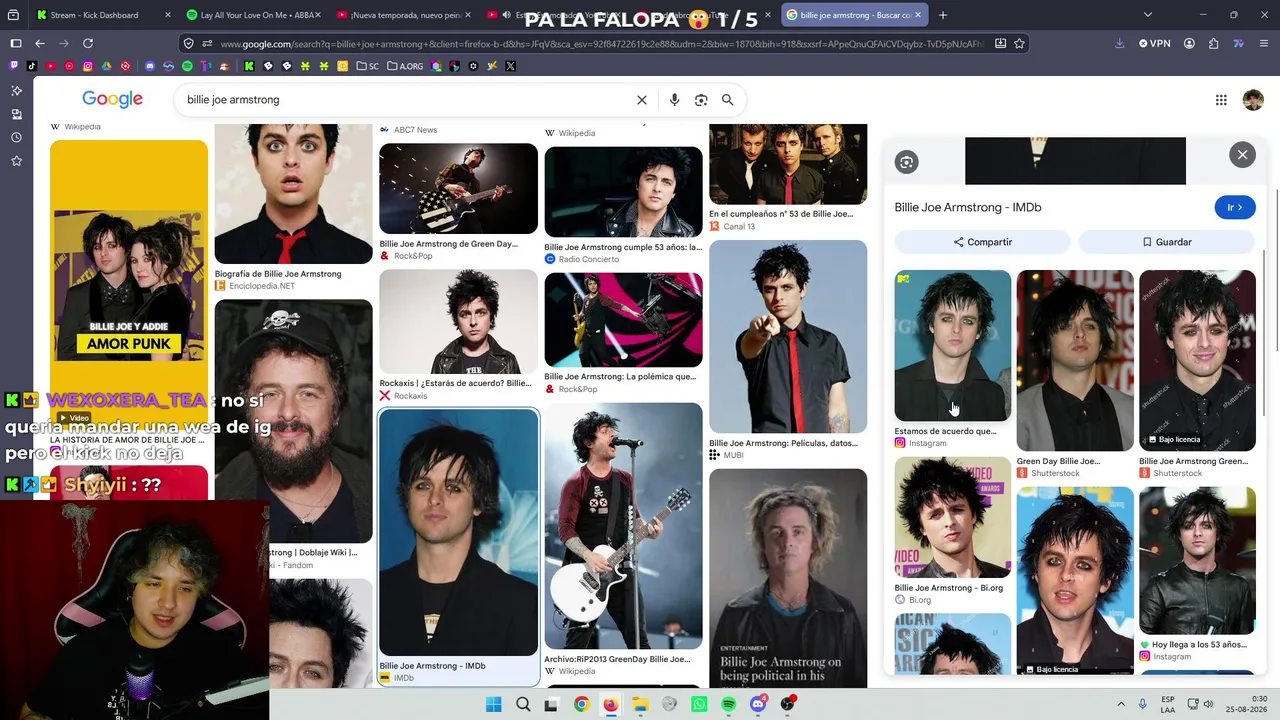
Task: Open the sidebar bookmarks star icon
Action: (x=16, y=161)
